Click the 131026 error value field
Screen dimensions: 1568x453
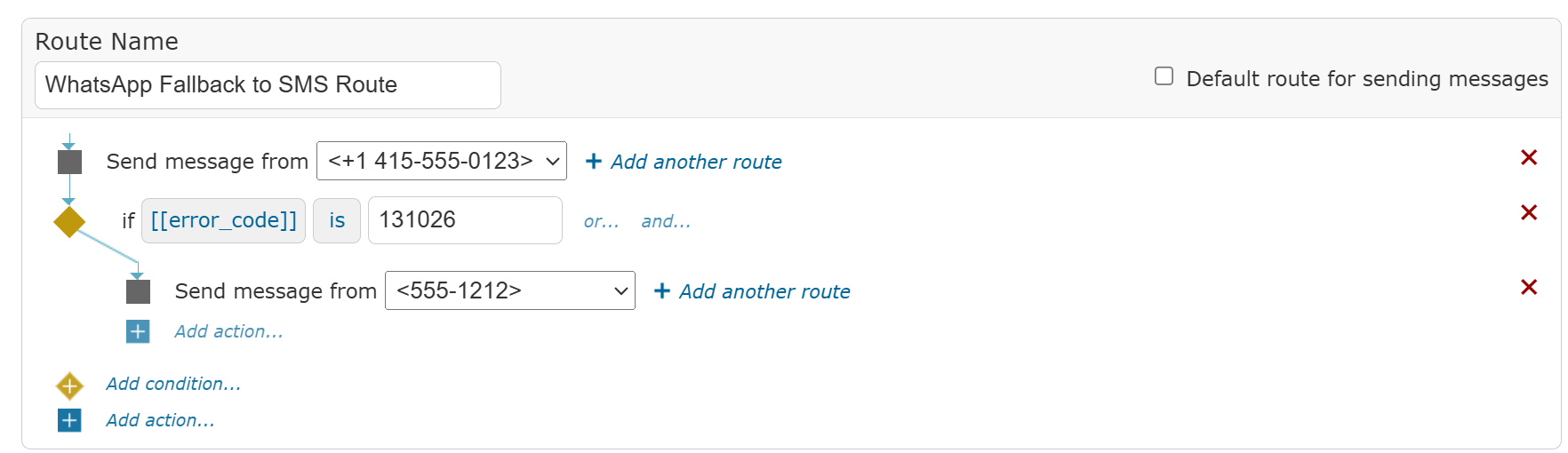click(x=465, y=220)
